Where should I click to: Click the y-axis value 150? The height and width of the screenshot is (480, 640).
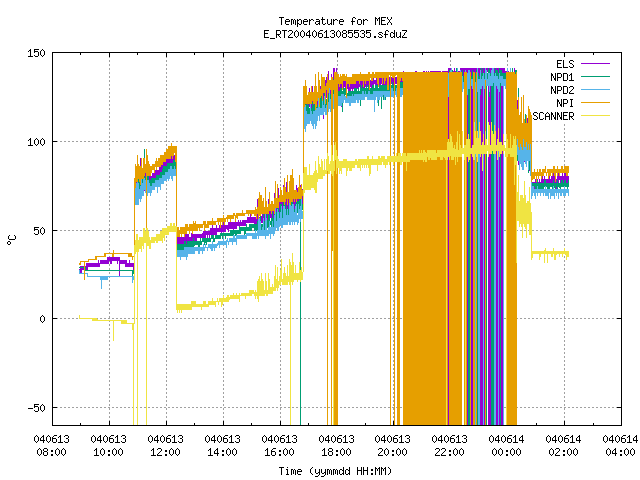(36, 53)
